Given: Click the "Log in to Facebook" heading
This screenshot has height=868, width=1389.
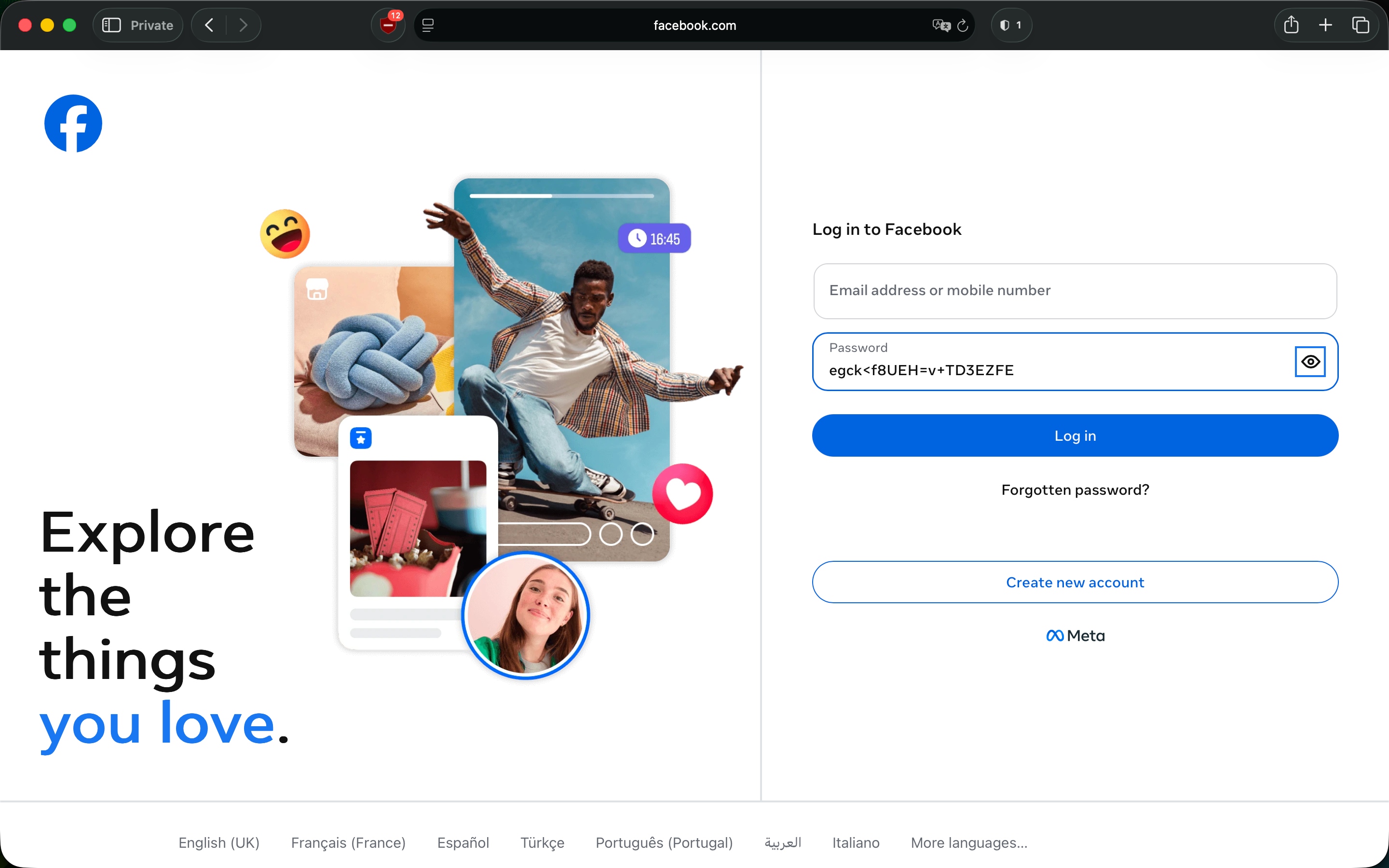Looking at the screenshot, I should click(x=887, y=229).
